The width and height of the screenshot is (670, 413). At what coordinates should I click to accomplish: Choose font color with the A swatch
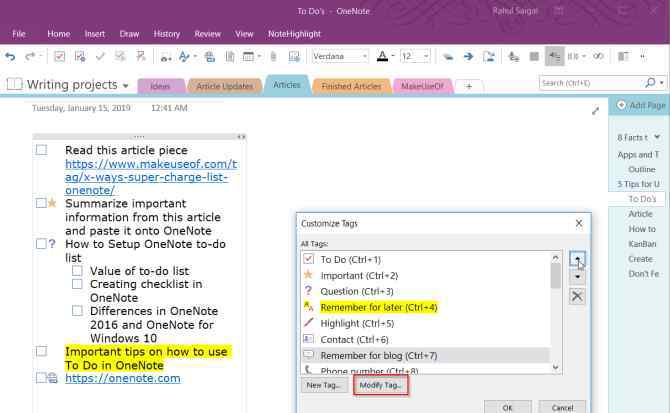pyautogui.click(x=382, y=56)
